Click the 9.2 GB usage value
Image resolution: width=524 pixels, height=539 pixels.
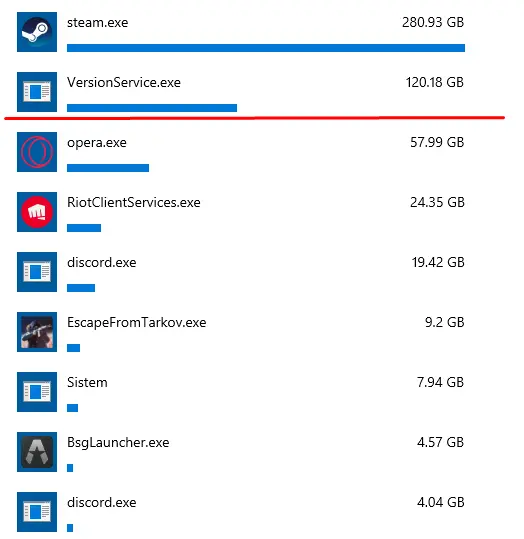(x=445, y=322)
